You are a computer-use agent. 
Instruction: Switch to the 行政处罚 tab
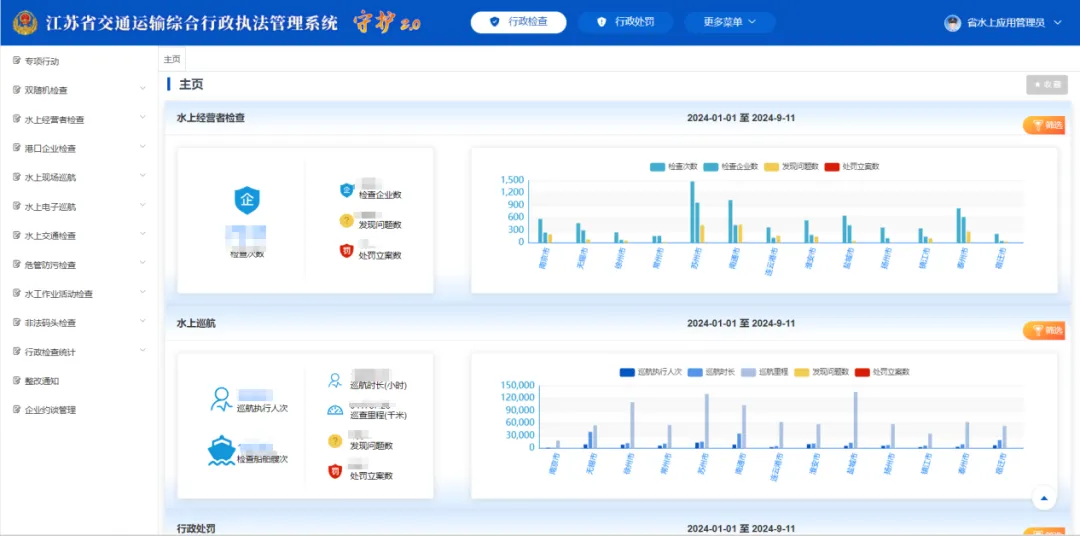625,22
